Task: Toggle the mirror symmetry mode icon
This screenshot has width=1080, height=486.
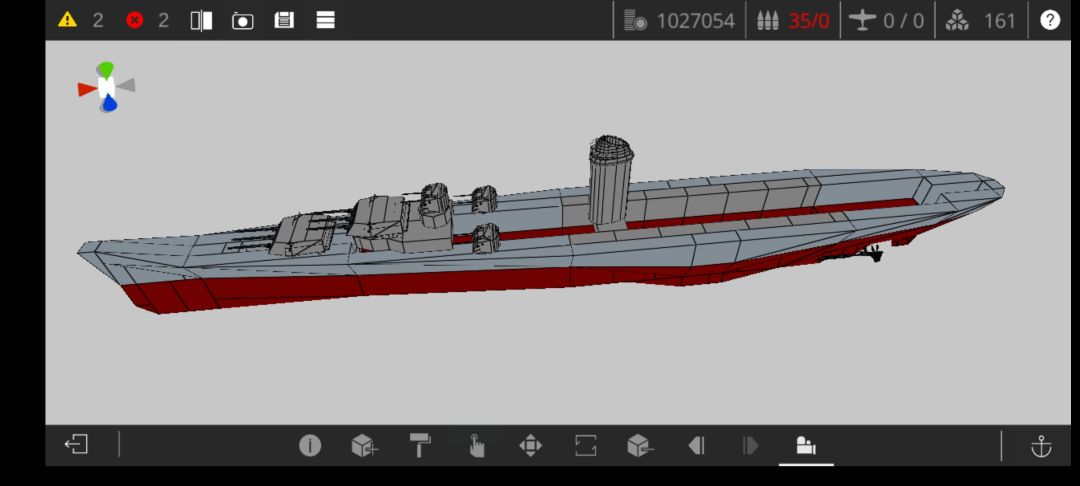Action: click(201, 20)
